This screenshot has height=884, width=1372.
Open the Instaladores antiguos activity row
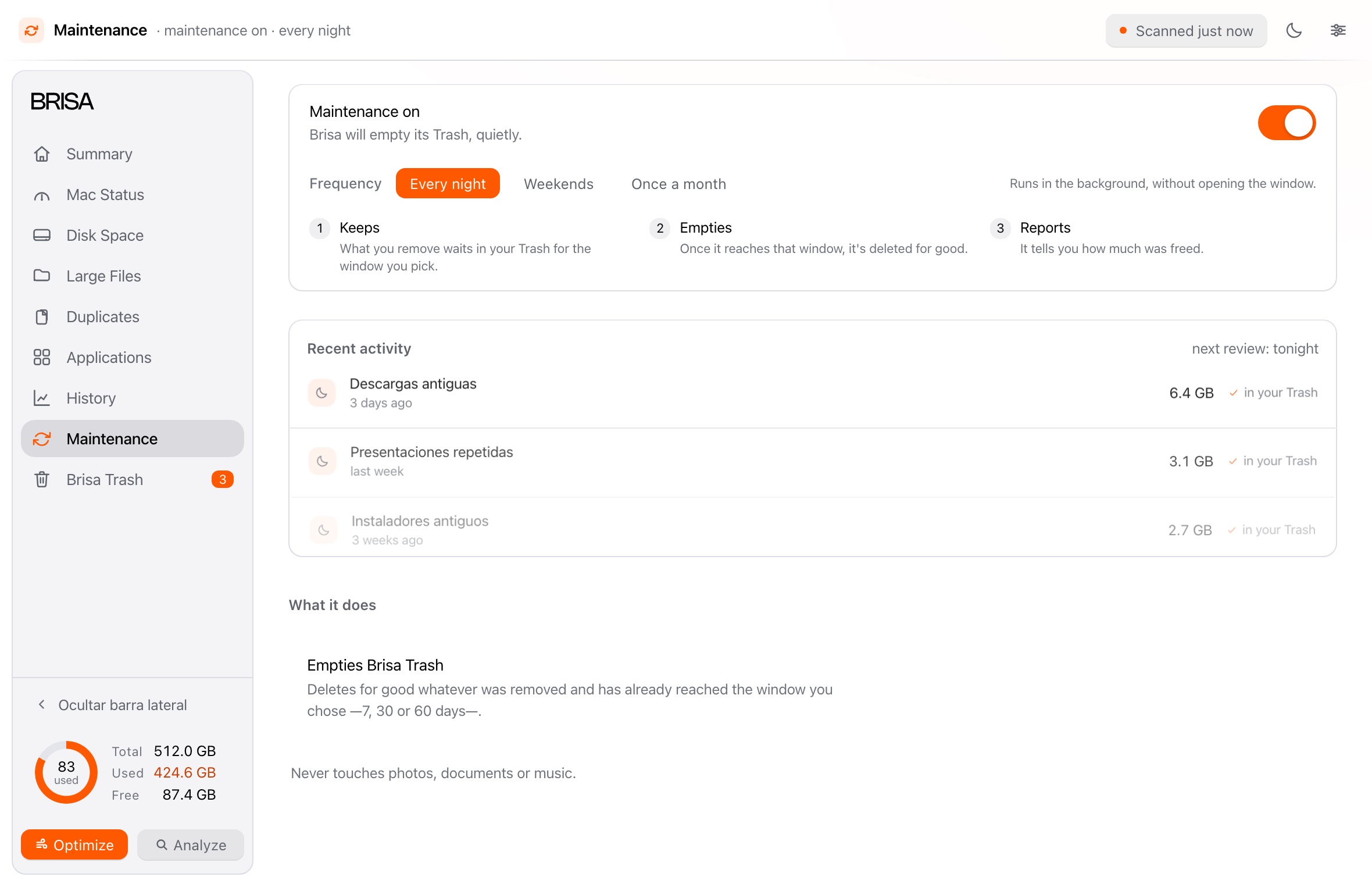click(812, 529)
